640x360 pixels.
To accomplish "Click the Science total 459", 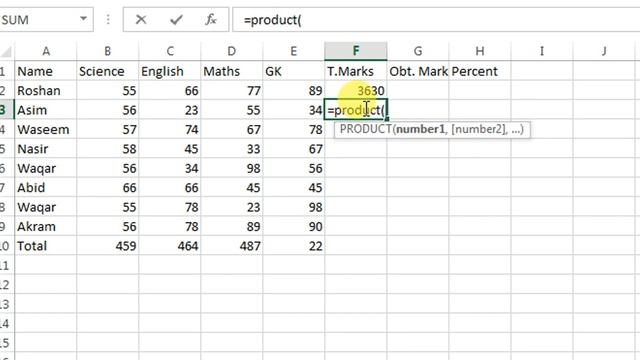I will [108, 246].
